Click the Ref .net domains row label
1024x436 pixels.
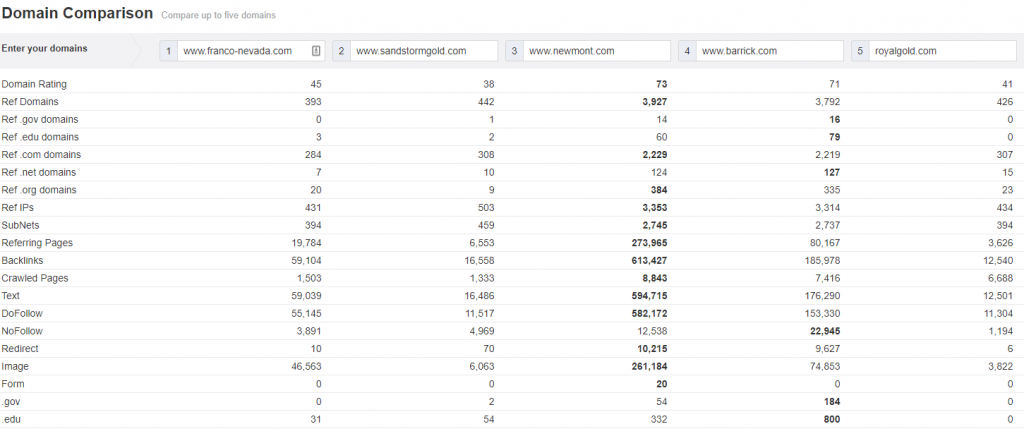(x=39, y=172)
